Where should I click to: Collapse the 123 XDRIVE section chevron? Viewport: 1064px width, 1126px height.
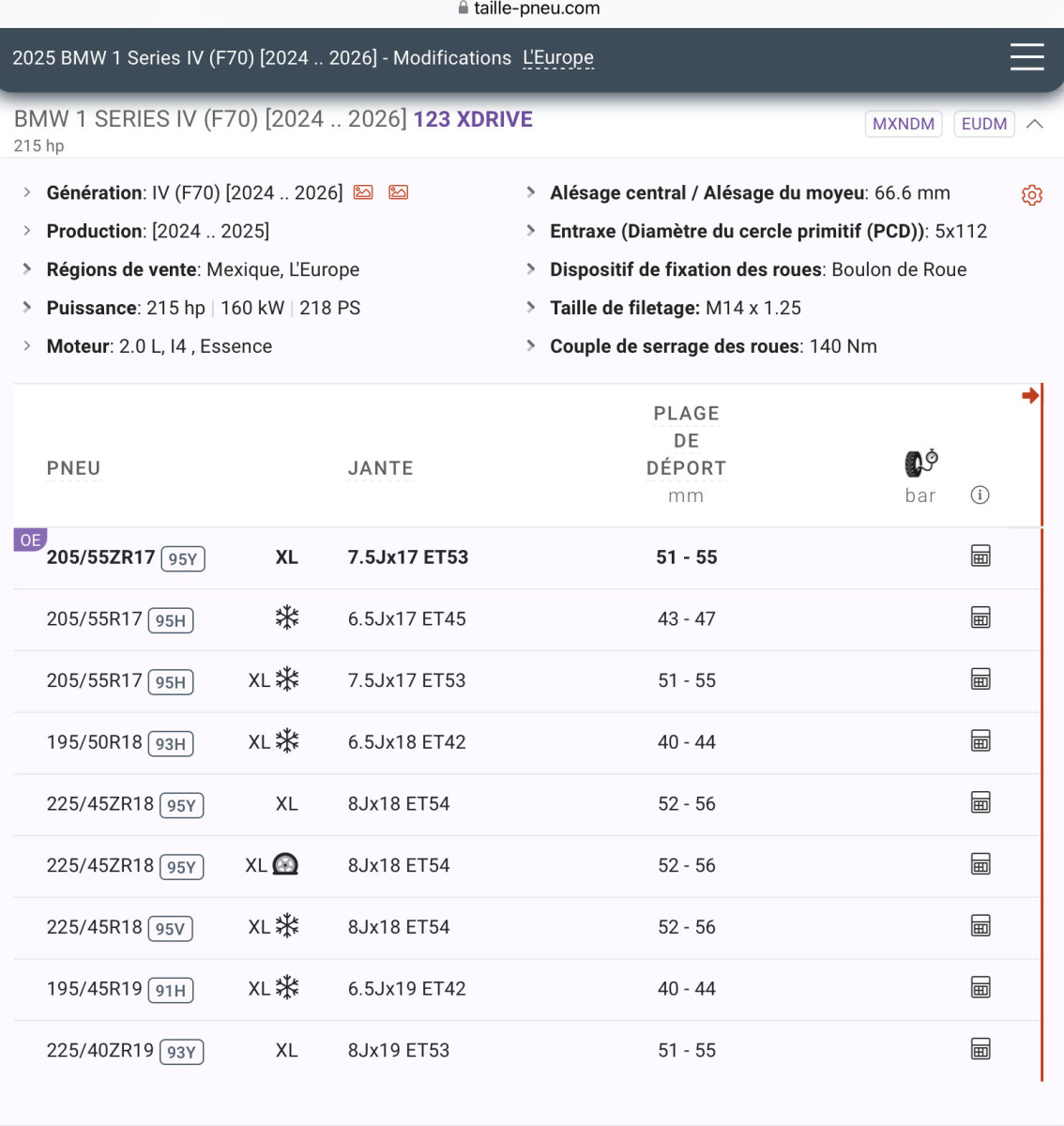pyautogui.click(x=1035, y=124)
